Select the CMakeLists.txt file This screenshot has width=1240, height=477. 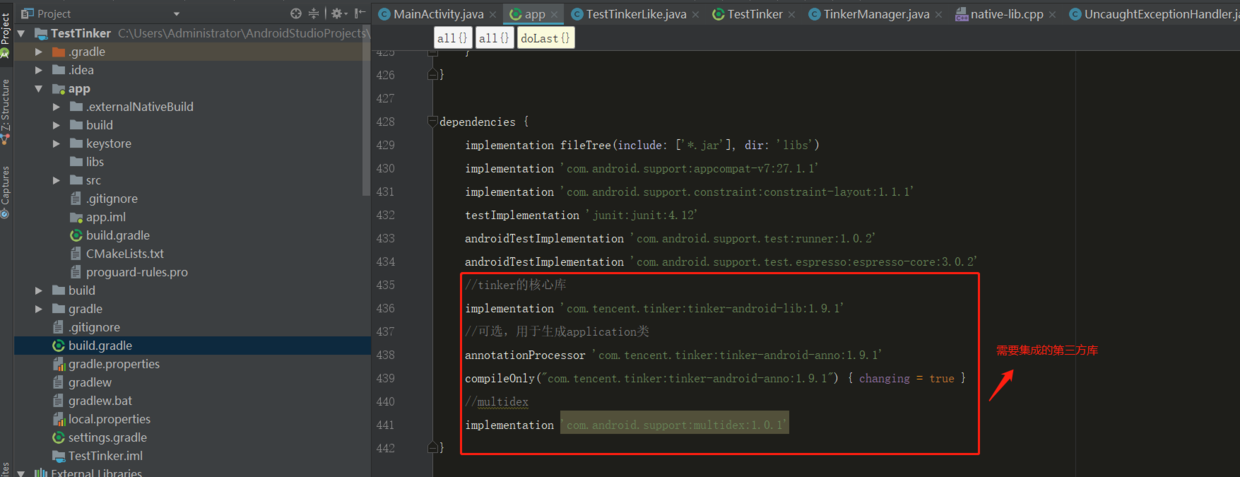pyautogui.click(x=125, y=254)
